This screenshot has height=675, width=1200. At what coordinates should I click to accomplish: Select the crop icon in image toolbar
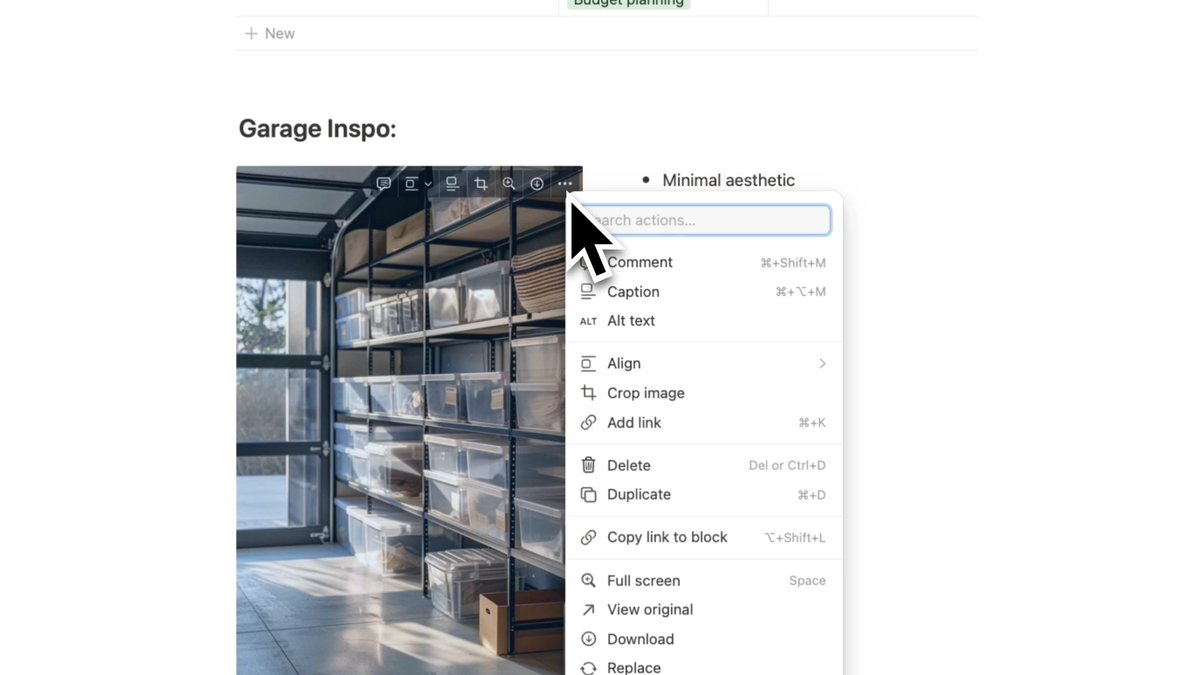coord(481,184)
